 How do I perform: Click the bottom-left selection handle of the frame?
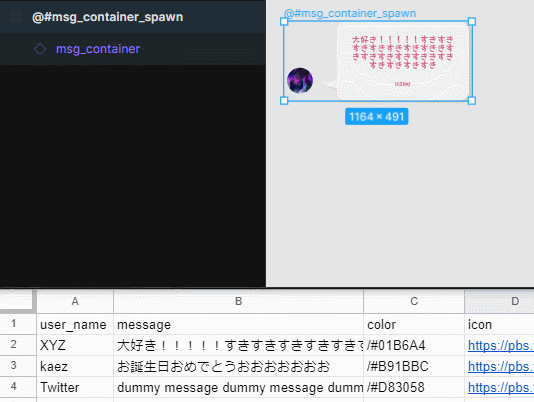284,100
